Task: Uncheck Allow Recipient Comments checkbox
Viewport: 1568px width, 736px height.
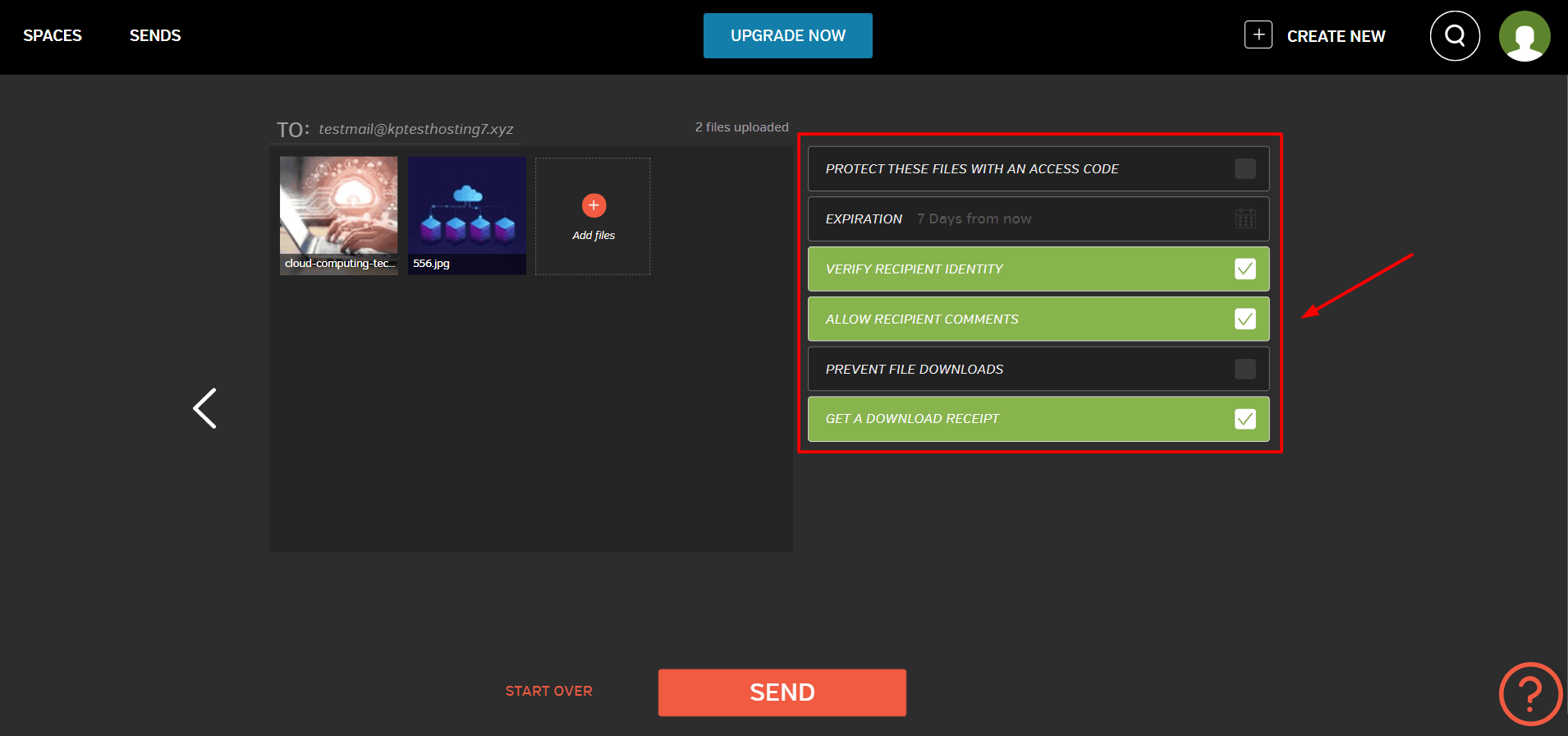Action: point(1245,319)
